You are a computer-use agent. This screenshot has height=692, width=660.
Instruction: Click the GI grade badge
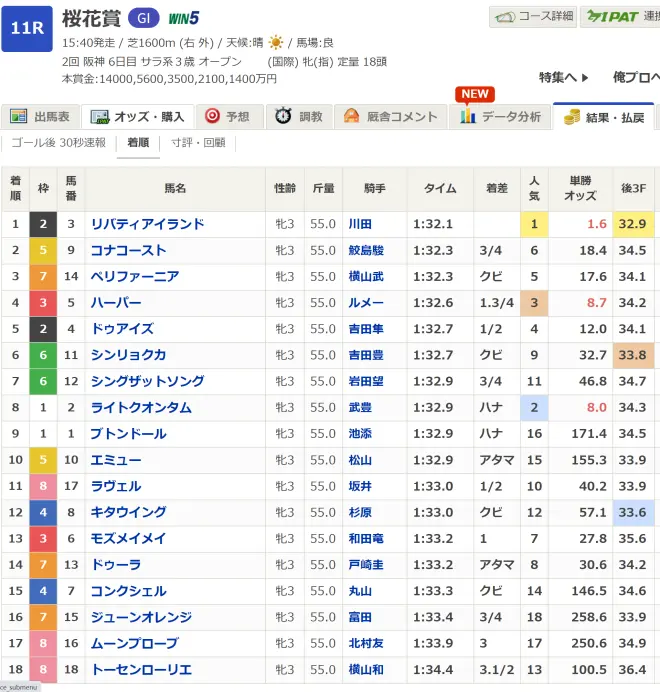tap(142, 18)
